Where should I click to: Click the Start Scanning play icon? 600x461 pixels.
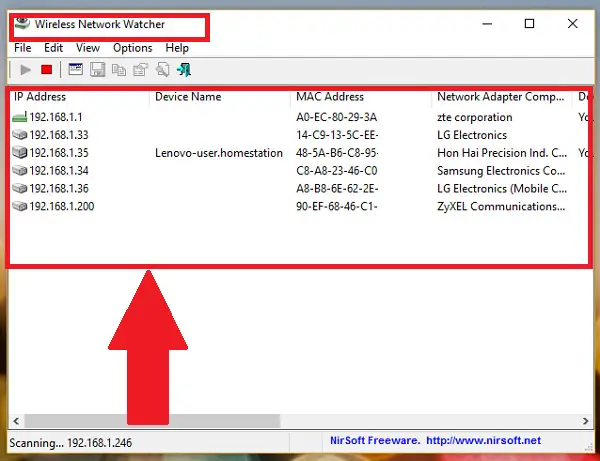[x=25, y=70]
